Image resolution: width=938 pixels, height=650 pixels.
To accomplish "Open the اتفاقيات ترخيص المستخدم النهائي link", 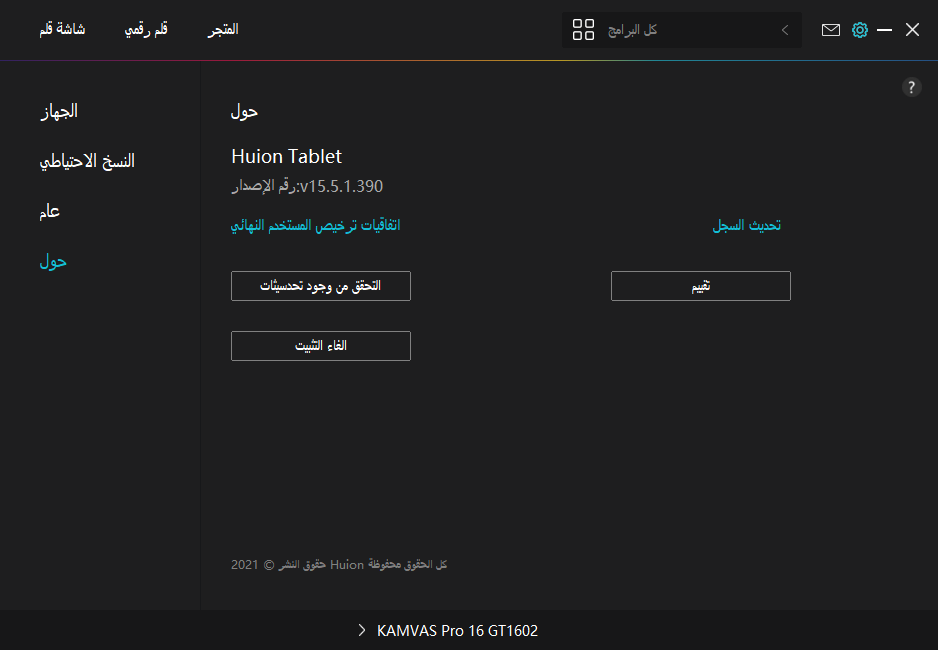I will point(315,225).
